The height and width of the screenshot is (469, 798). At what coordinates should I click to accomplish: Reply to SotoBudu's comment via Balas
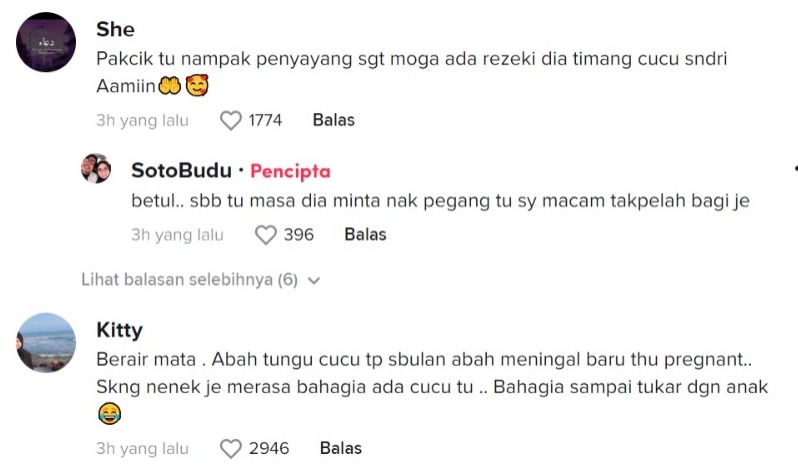(365, 235)
